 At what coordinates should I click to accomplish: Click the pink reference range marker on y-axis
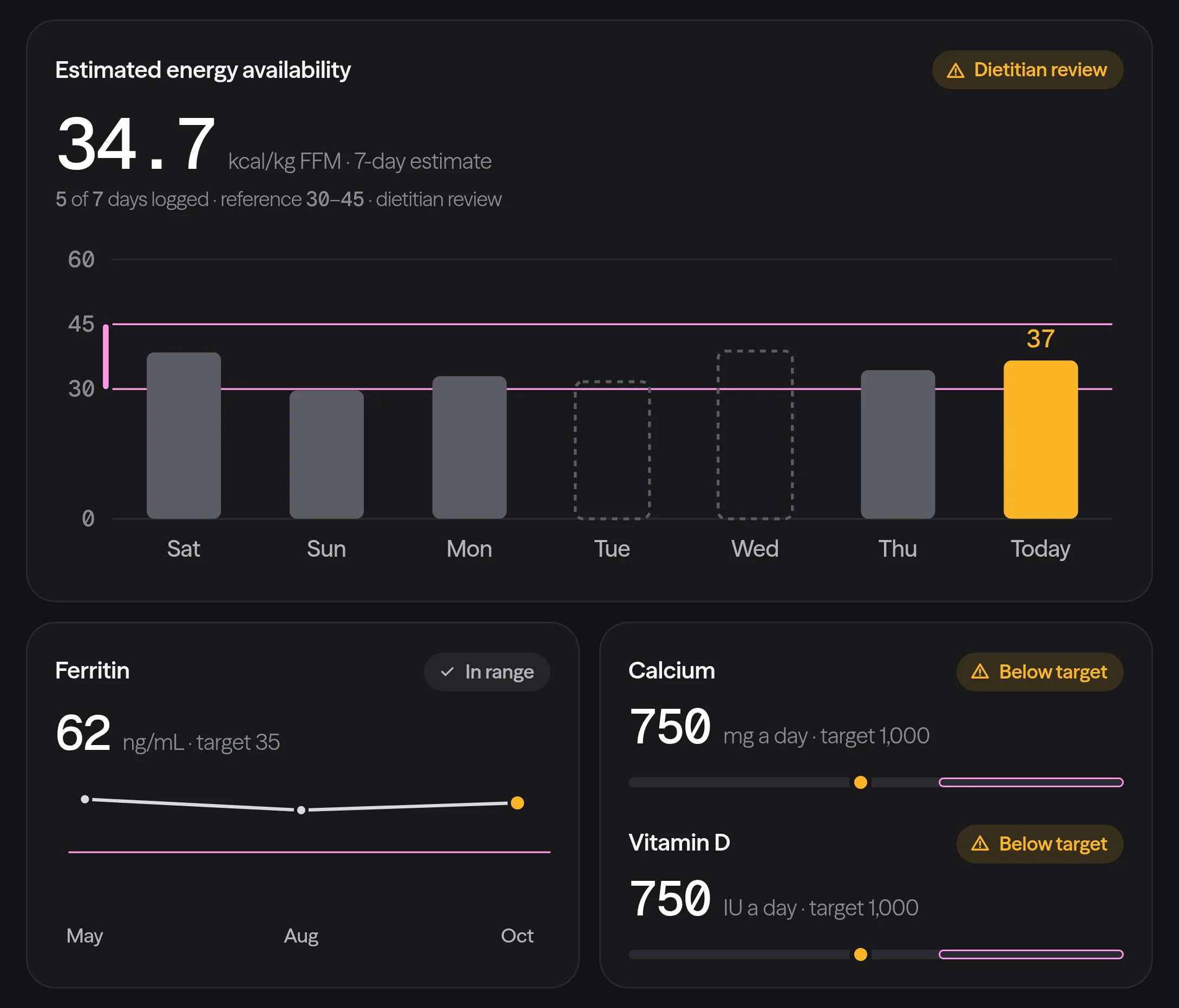106,357
